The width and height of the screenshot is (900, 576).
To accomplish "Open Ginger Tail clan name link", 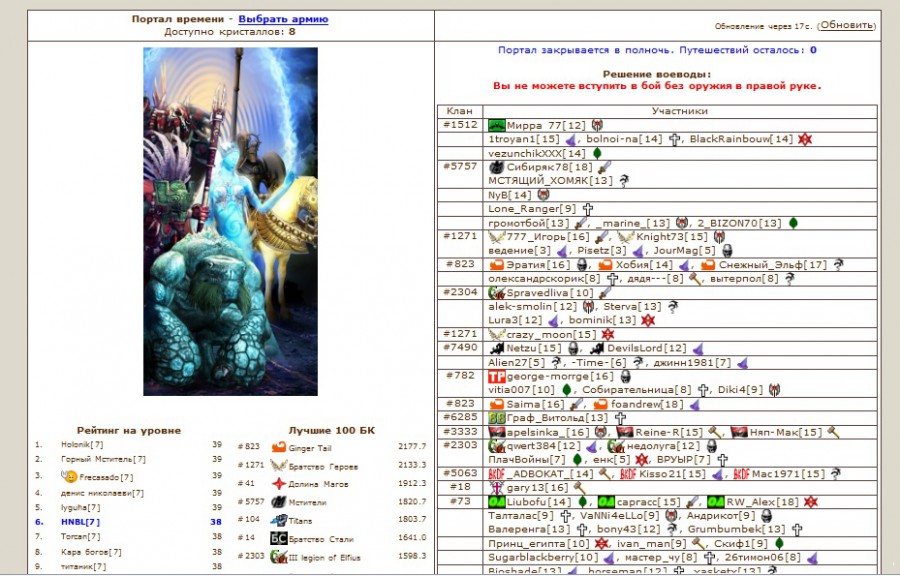I will pos(310,448).
